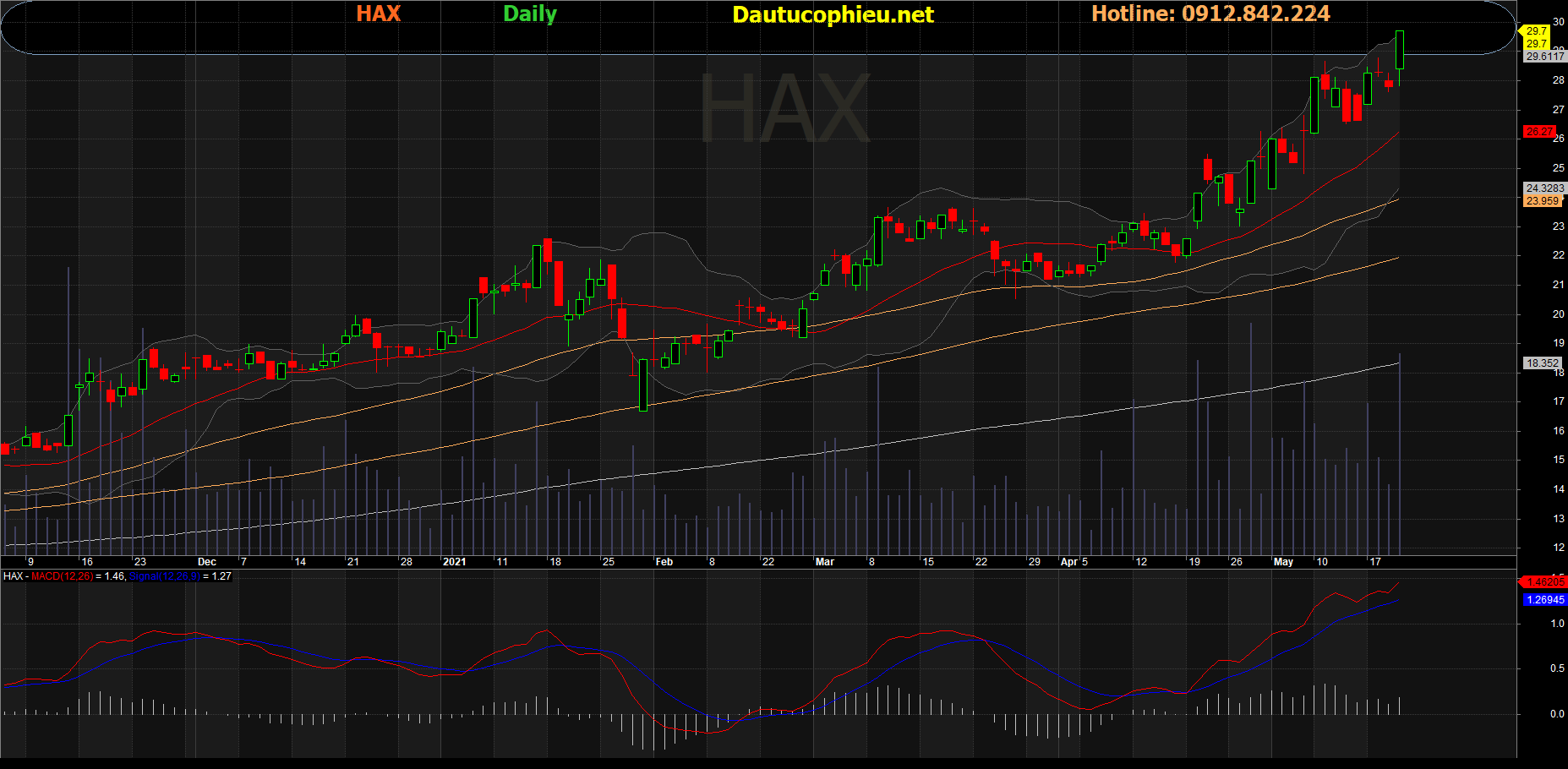1568x769 pixels.
Task: Click the Hotline 0912.842.224 text
Action: (1210, 14)
